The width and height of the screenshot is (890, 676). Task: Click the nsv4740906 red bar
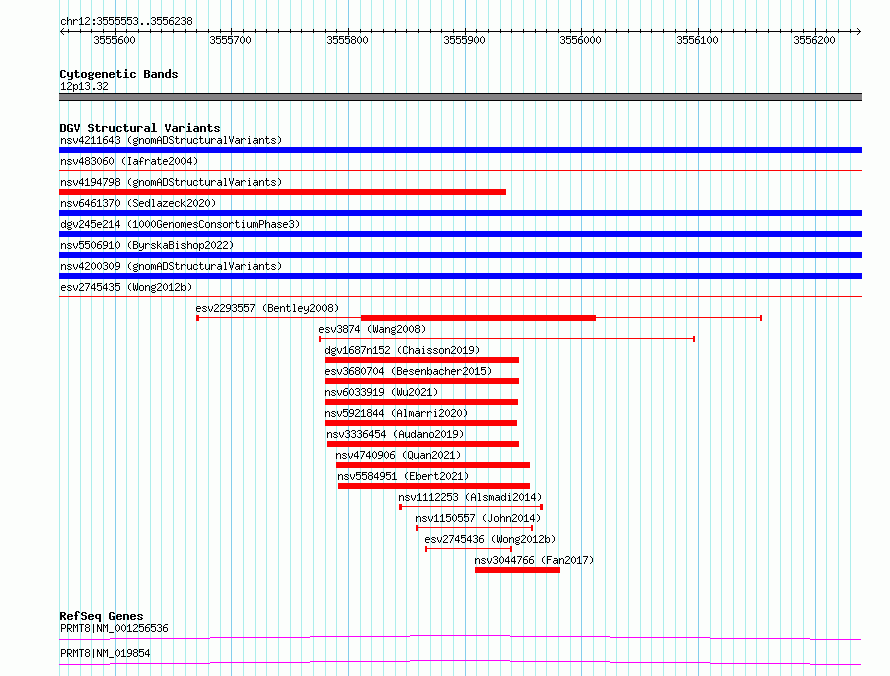click(433, 465)
